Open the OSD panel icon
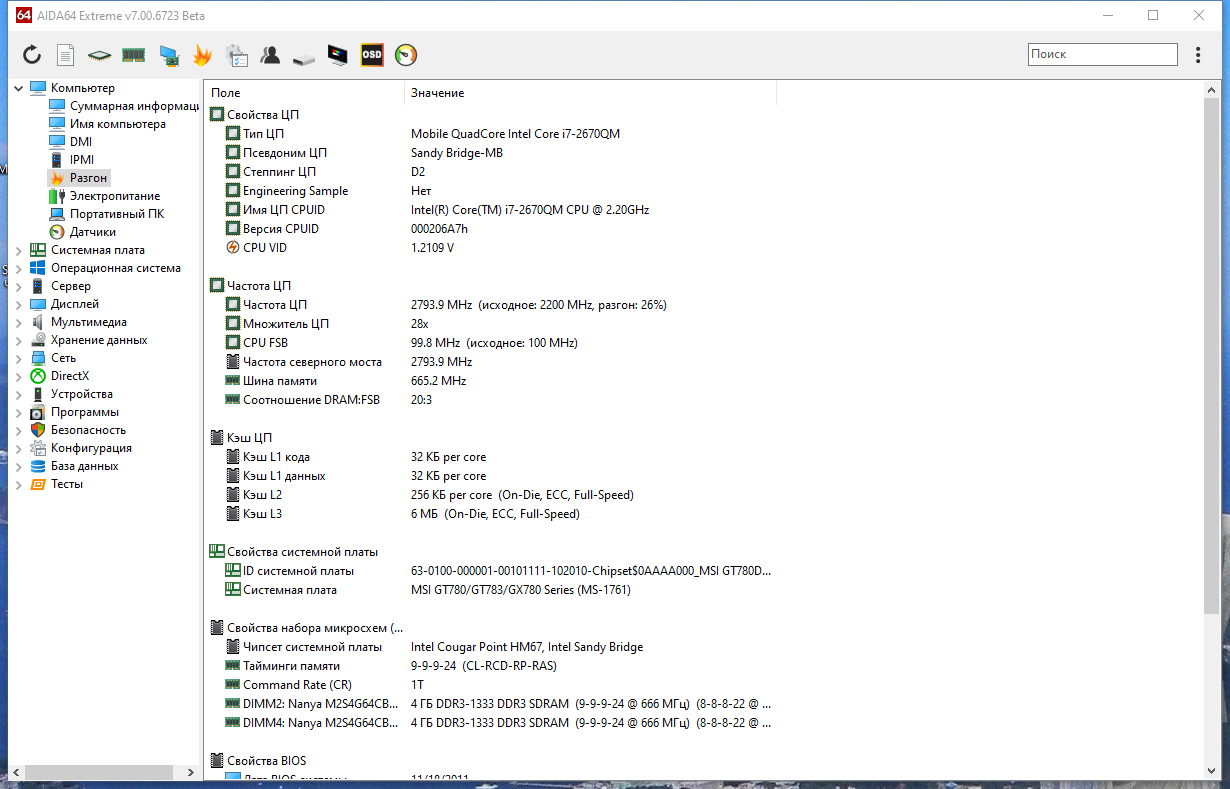This screenshot has height=789, width=1230. (x=372, y=55)
